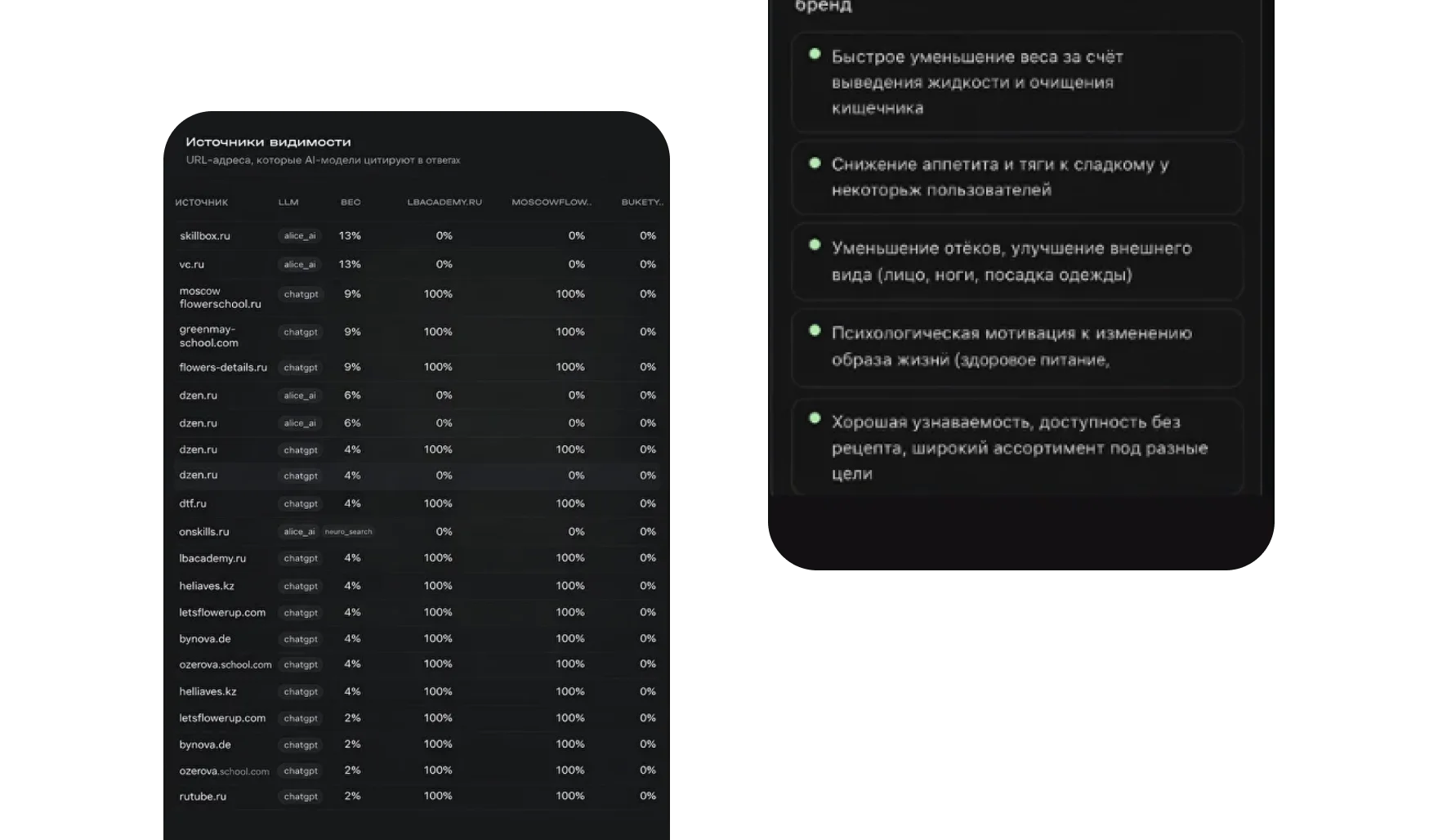The image size is (1438, 840).
Task: Click the URL-адреса subtitle under the heading
Action: (x=323, y=160)
